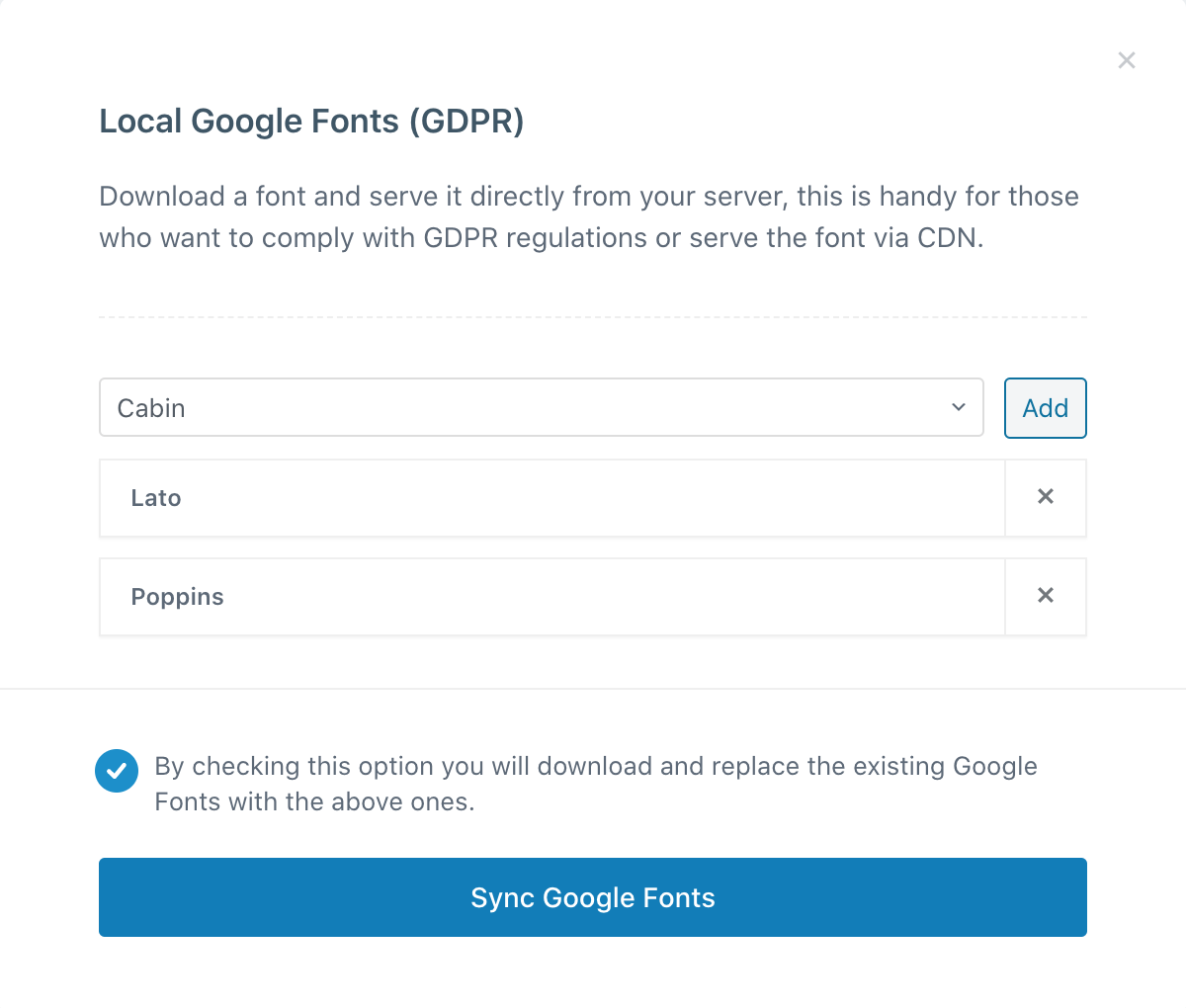Select the Lato font row
Screen dimensions: 1186x1008
551,498
